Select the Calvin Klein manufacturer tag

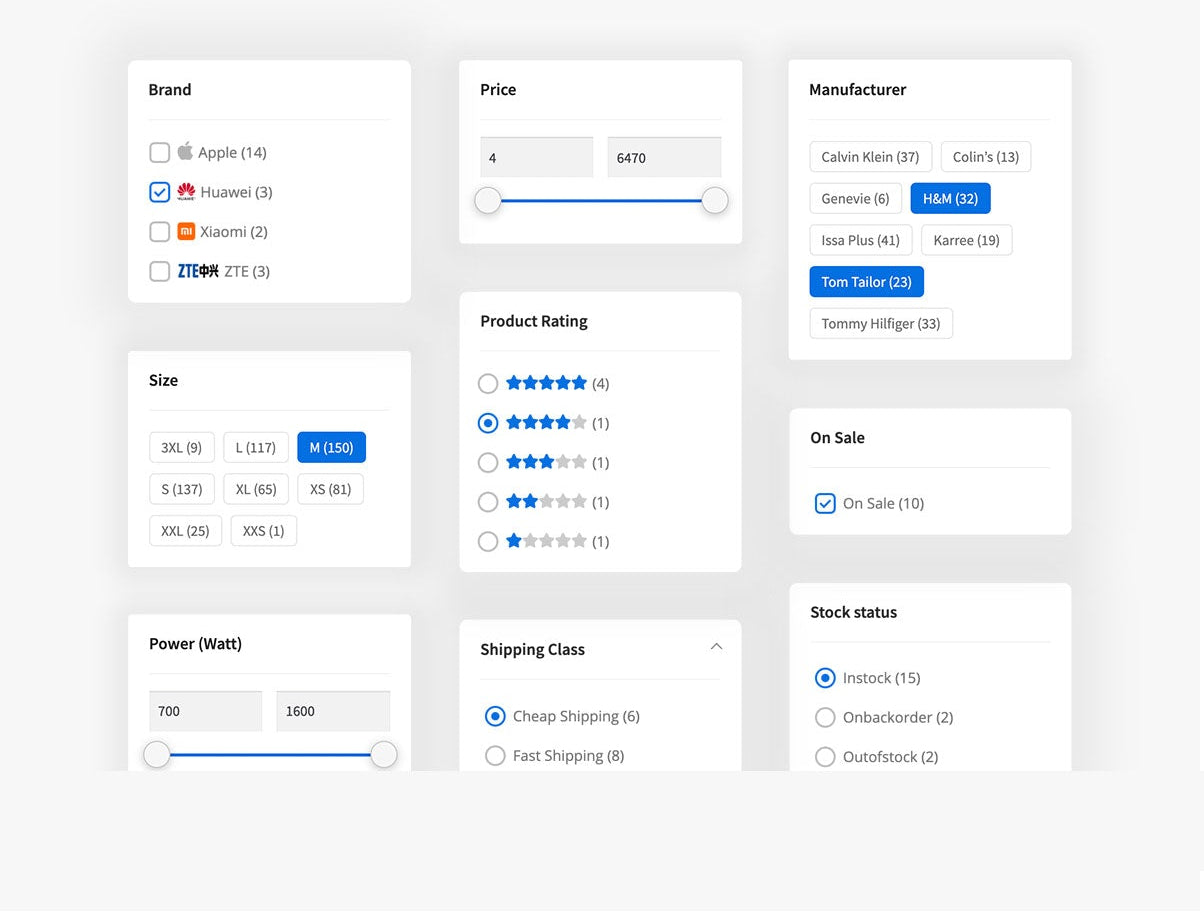click(870, 157)
